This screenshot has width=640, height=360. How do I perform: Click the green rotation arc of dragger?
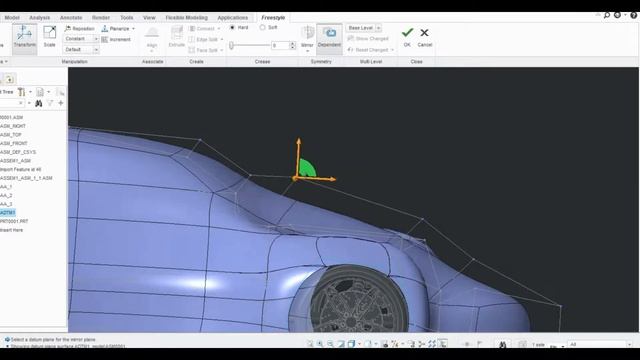click(307, 168)
